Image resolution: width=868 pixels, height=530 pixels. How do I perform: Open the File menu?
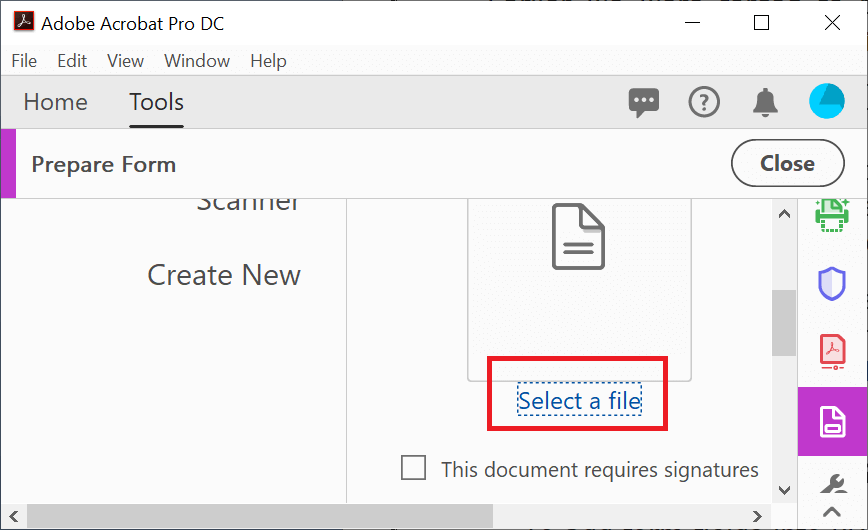coord(24,61)
